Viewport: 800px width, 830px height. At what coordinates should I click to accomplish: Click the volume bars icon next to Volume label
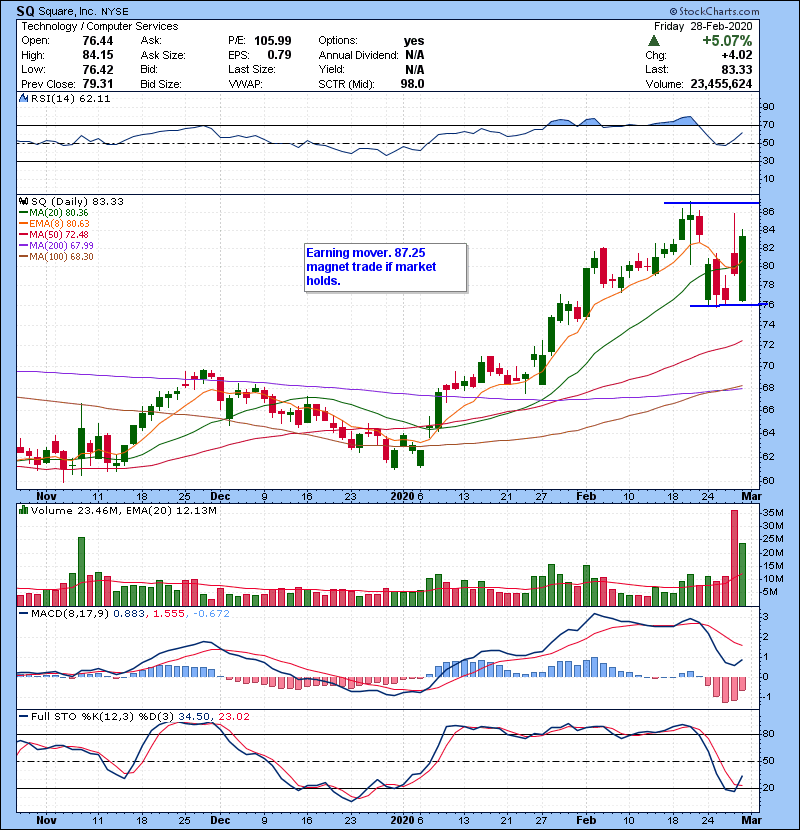point(23,510)
